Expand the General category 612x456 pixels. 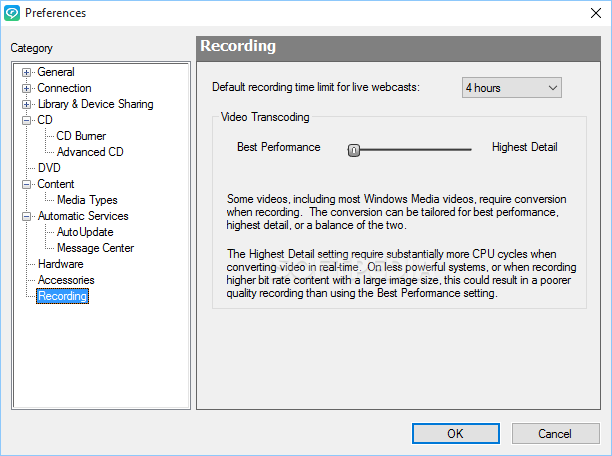coord(26,73)
